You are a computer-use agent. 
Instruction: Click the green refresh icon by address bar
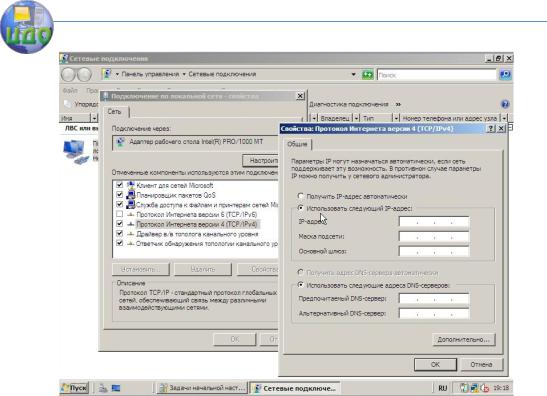[x=367, y=74]
